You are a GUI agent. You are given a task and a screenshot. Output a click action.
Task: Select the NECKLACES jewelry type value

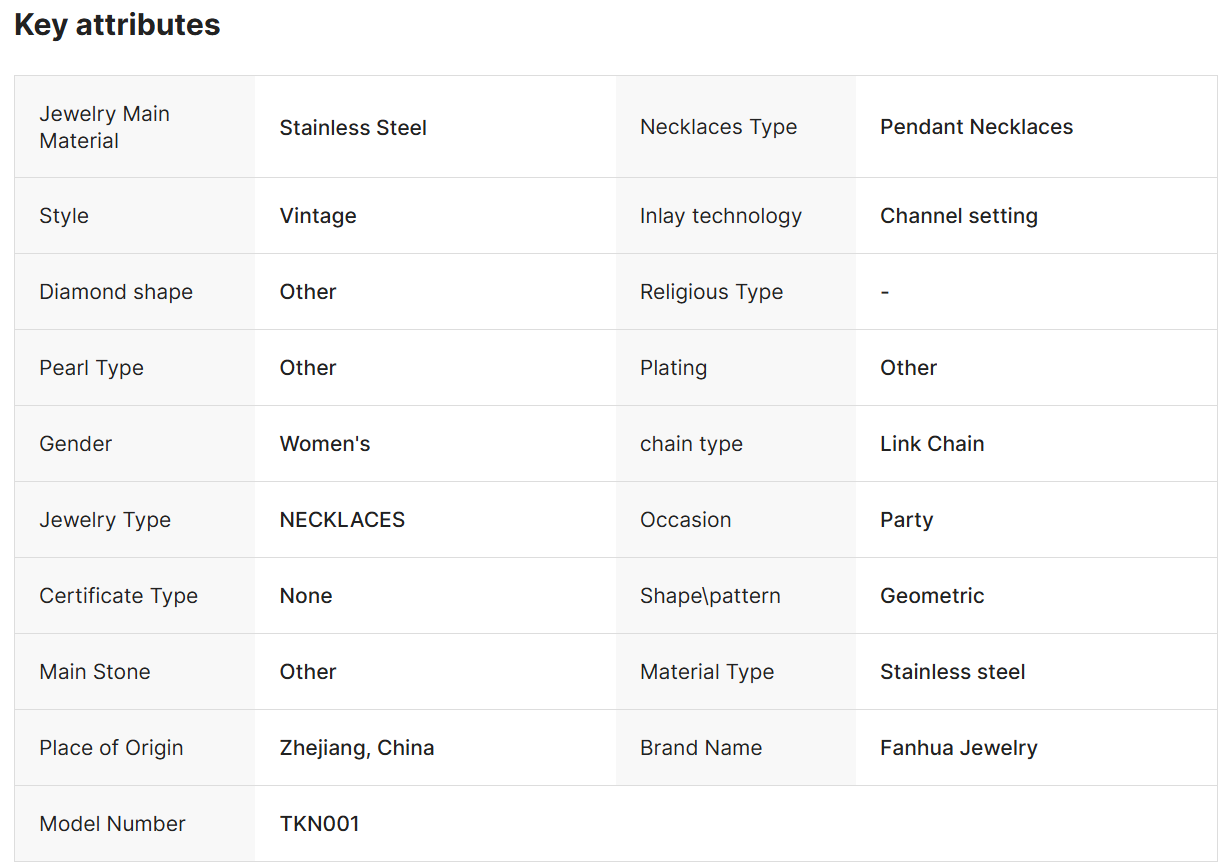(x=342, y=520)
